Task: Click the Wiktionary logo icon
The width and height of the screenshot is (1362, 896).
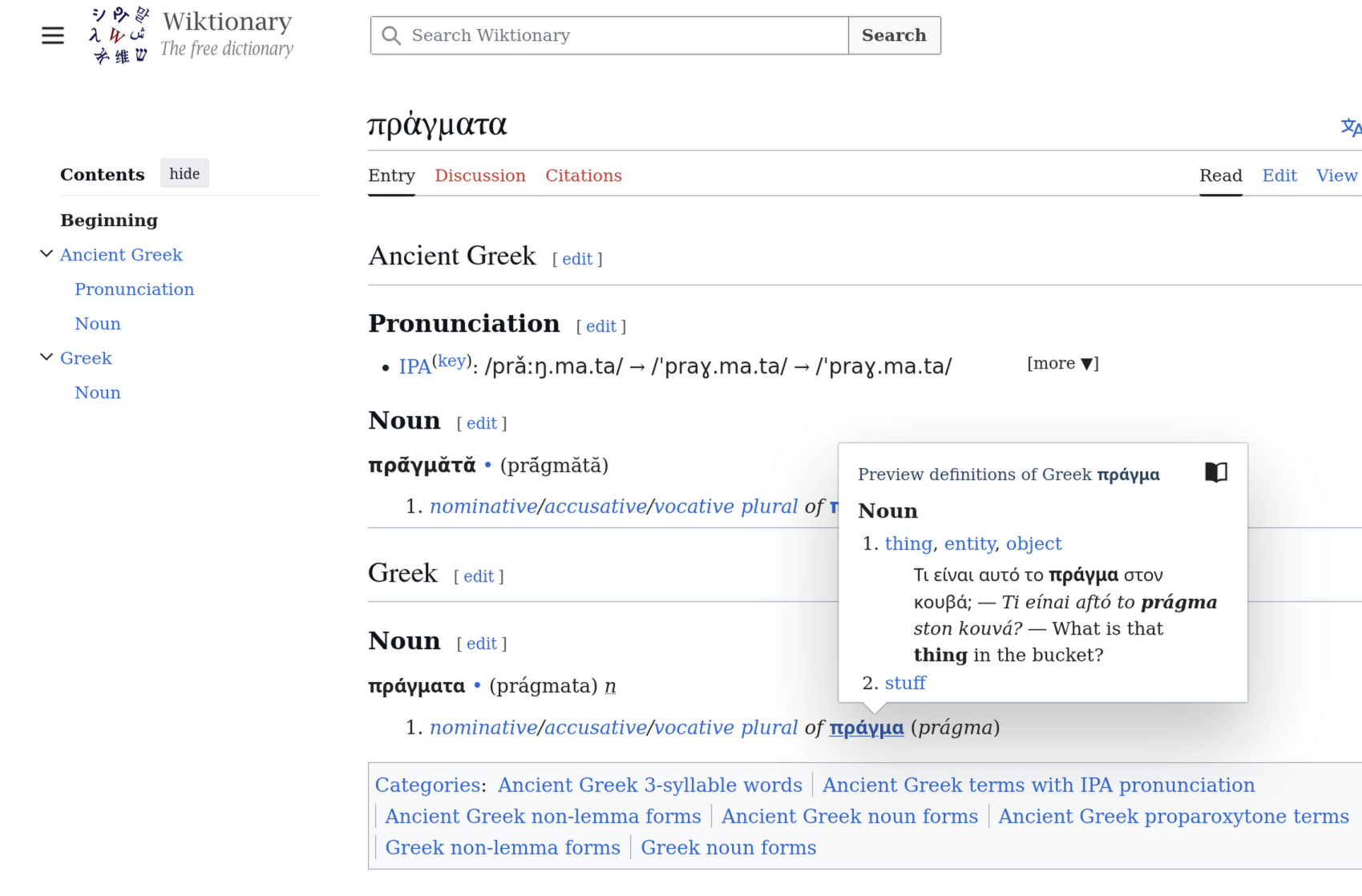Action: (119, 35)
